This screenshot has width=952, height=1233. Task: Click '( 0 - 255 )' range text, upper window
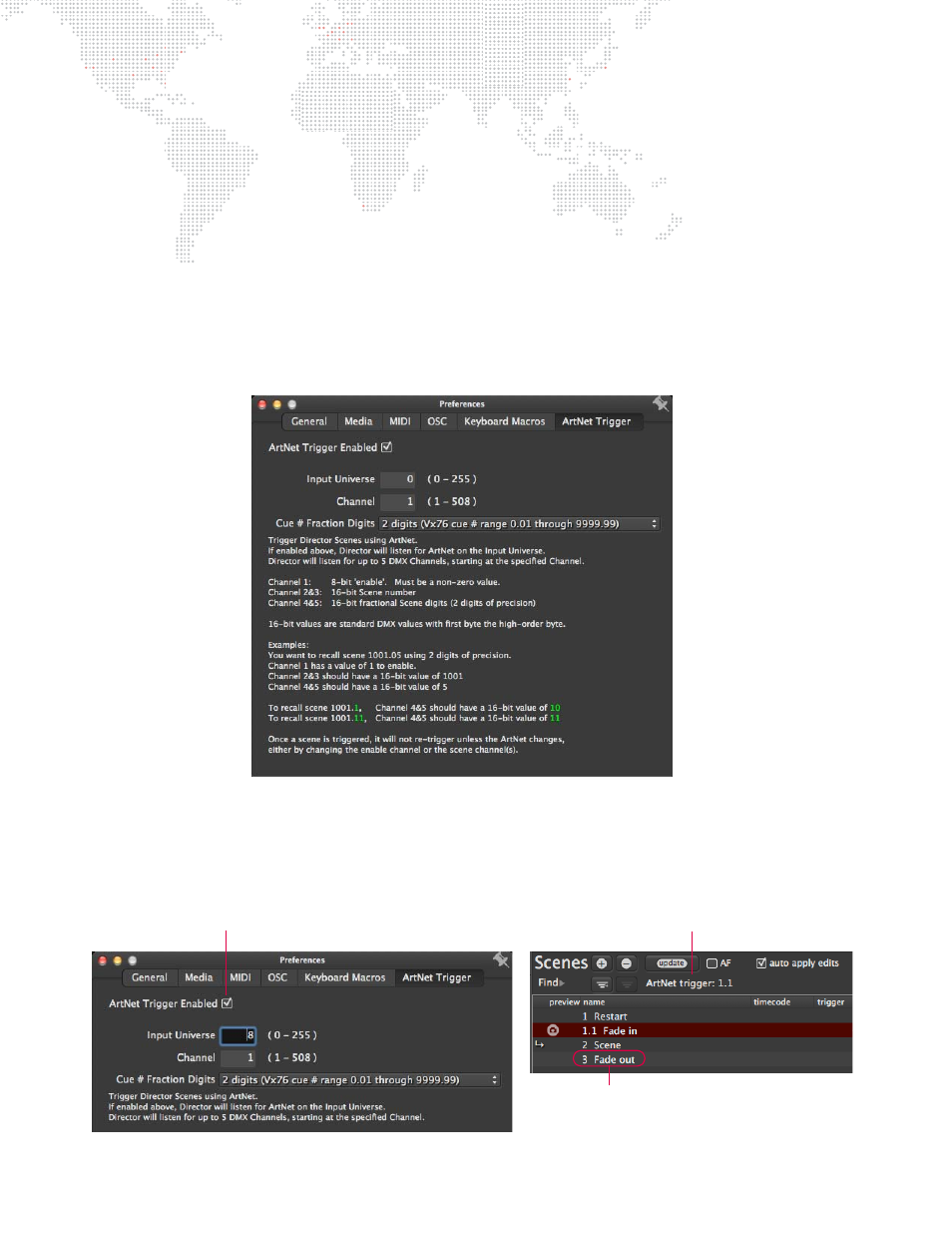(452, 479)
